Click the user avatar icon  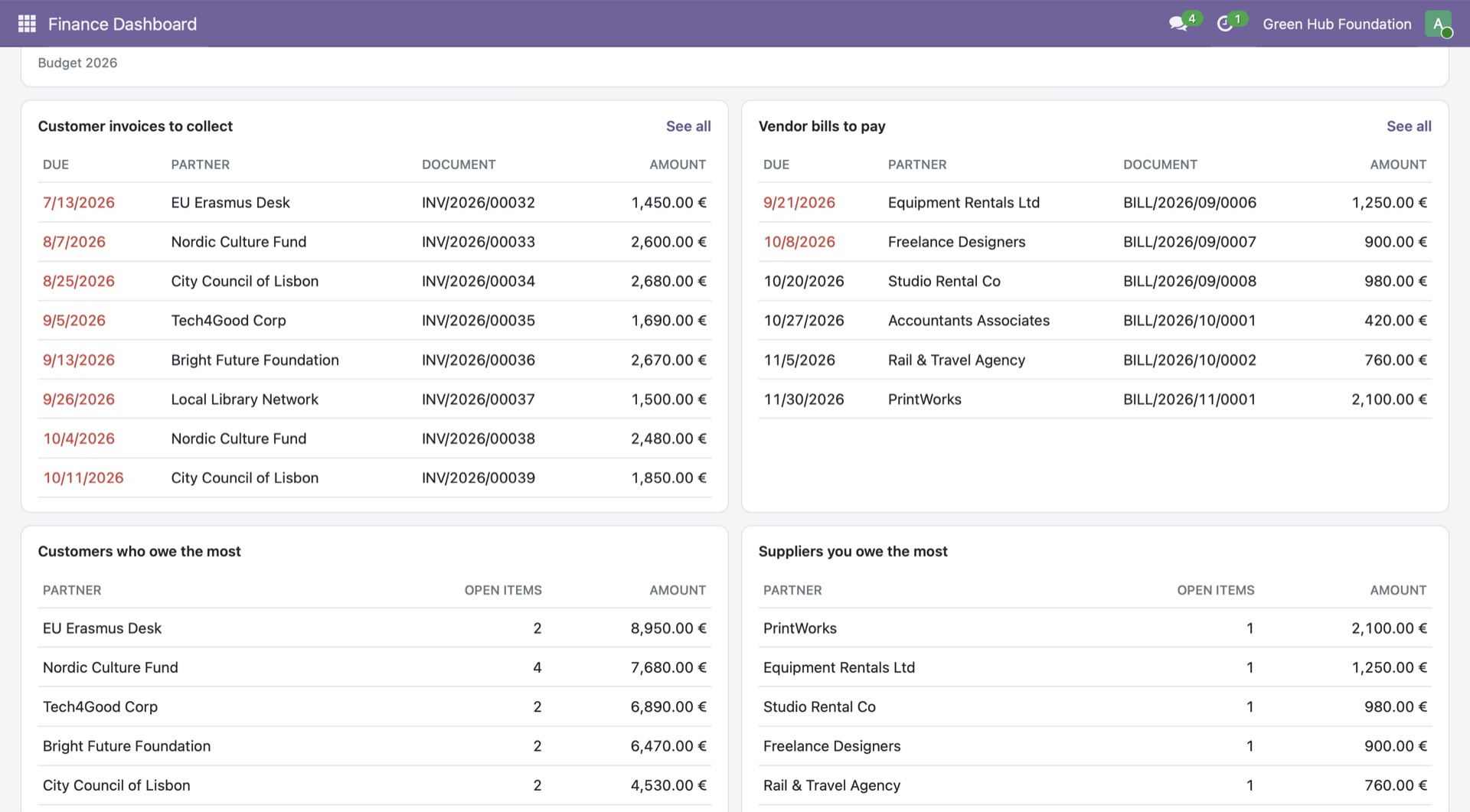1439,24
